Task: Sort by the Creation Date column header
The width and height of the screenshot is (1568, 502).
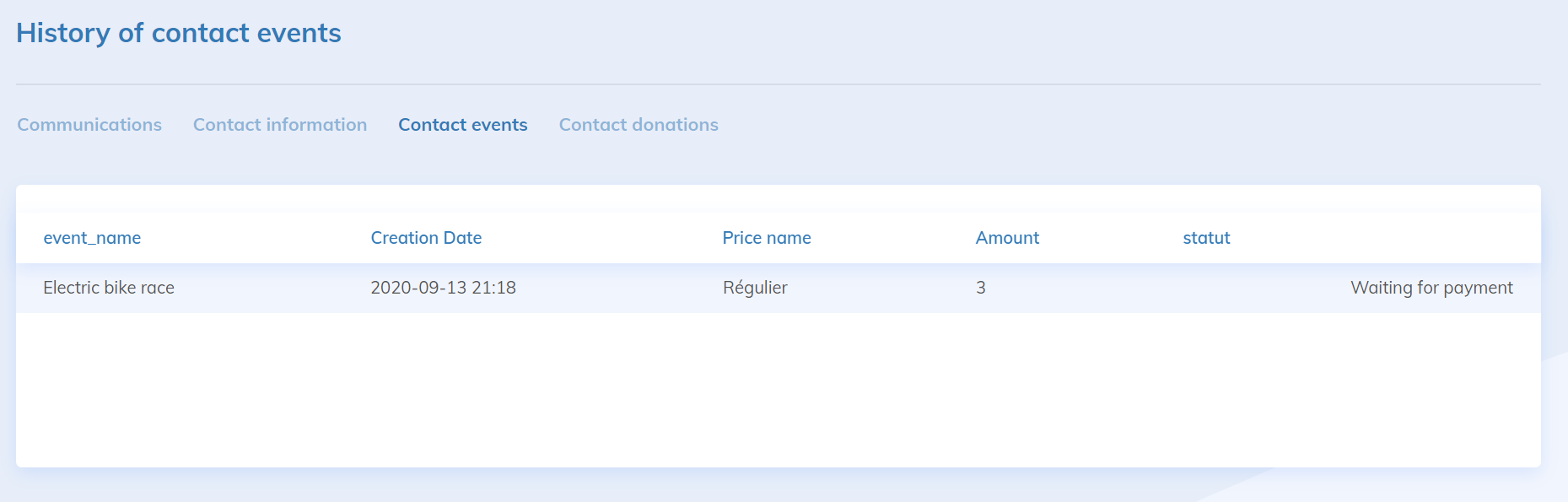Action: [x=426, y=238]
